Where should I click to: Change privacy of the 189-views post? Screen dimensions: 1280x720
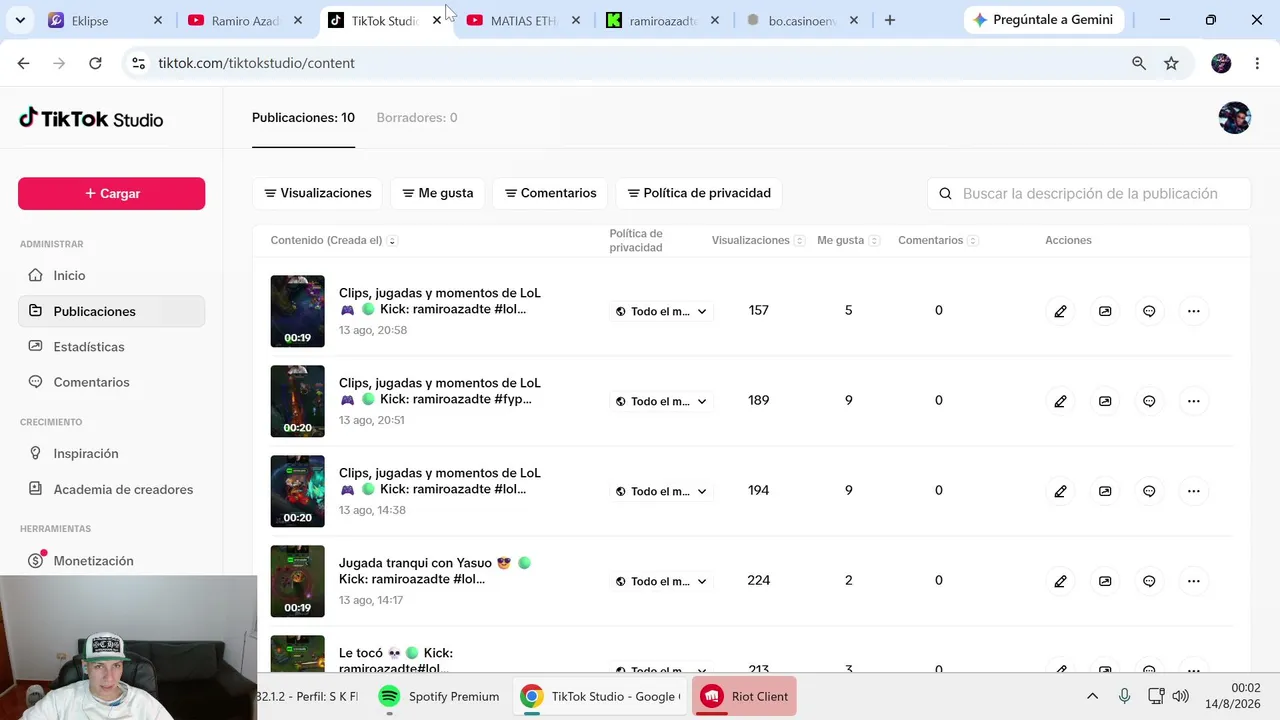coord(661,401)
